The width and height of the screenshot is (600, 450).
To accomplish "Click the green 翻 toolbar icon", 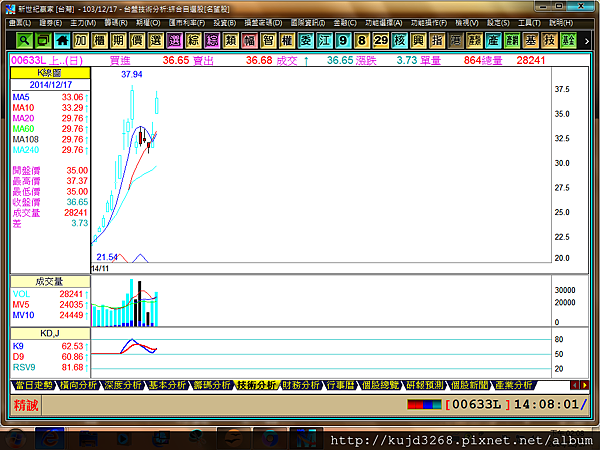I will [x=512, y=41].
